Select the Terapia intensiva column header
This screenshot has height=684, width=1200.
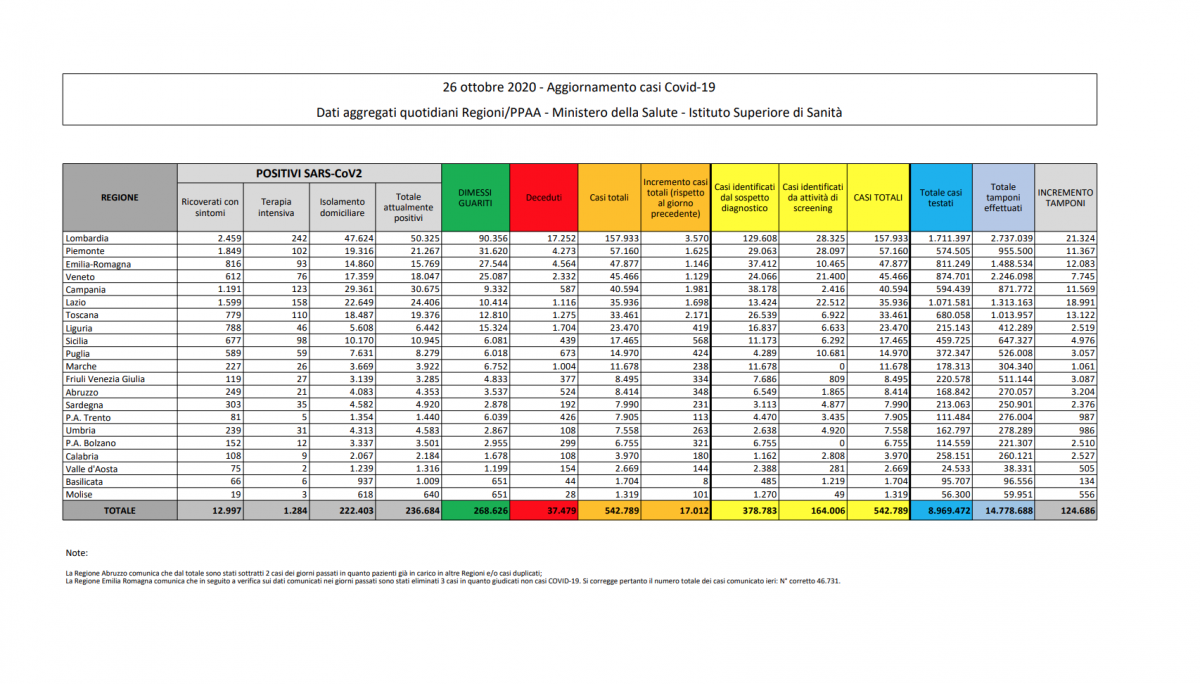[276, 207]
